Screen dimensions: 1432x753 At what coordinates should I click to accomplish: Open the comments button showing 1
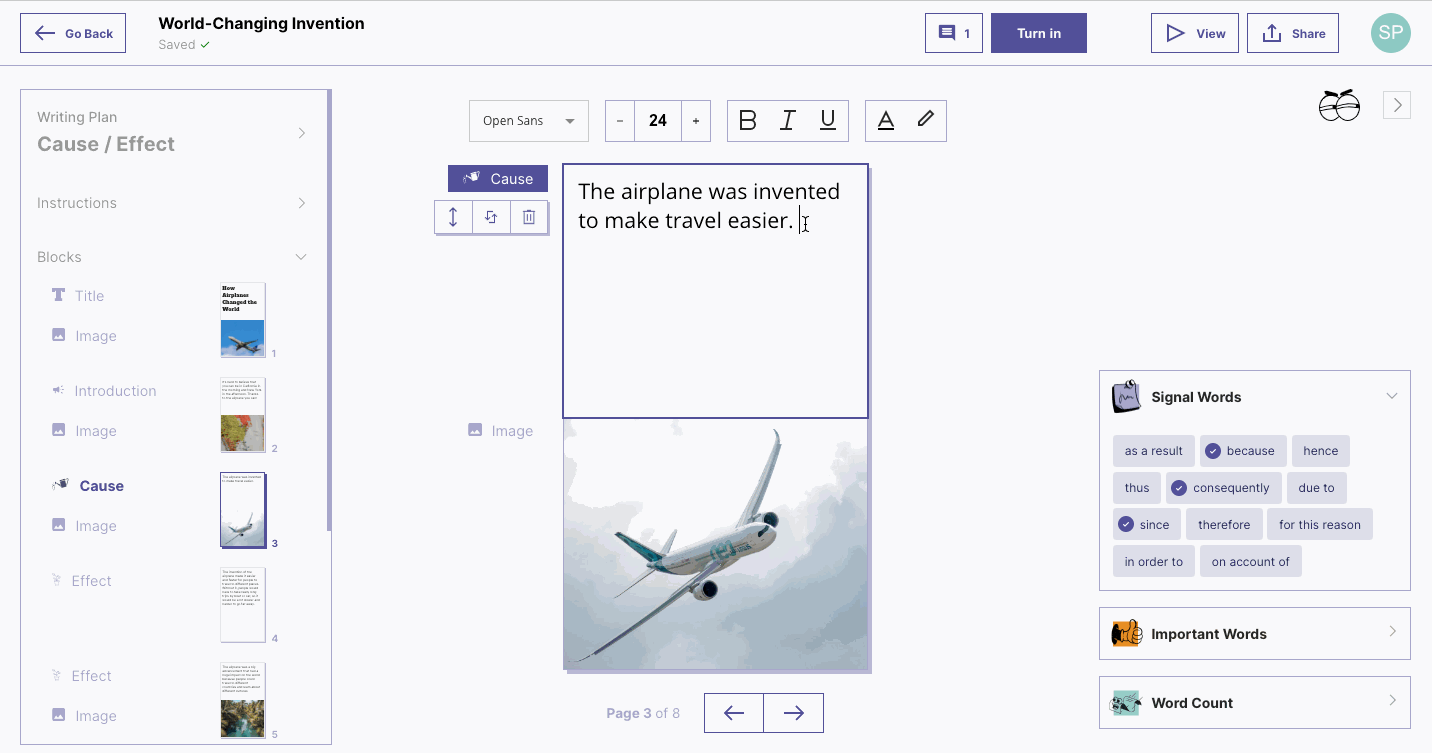(x=953, y=33)
